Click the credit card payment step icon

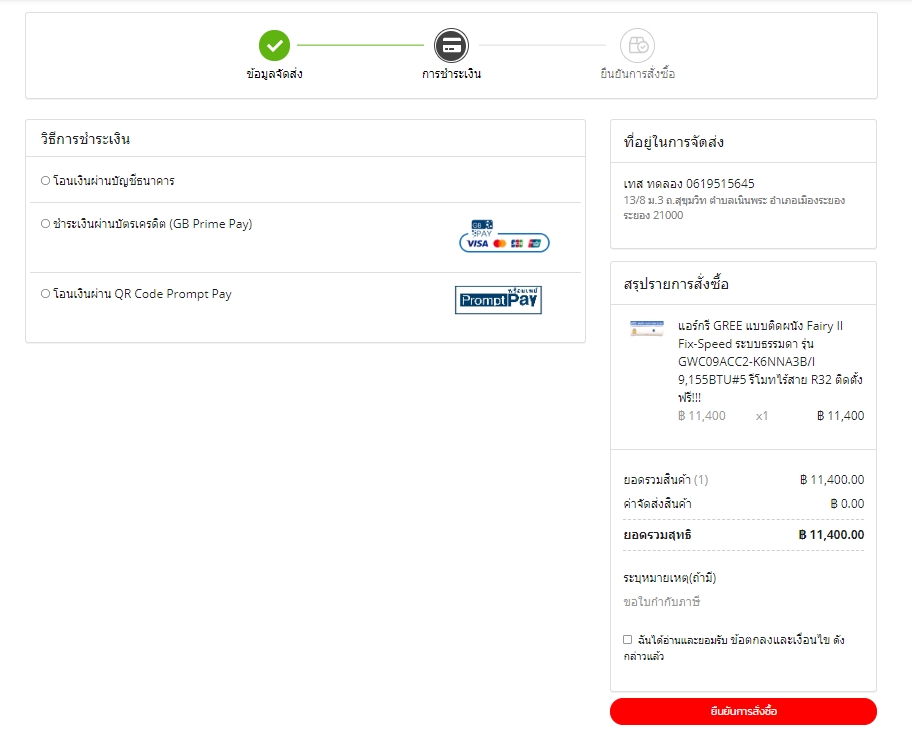click(451, 45)
